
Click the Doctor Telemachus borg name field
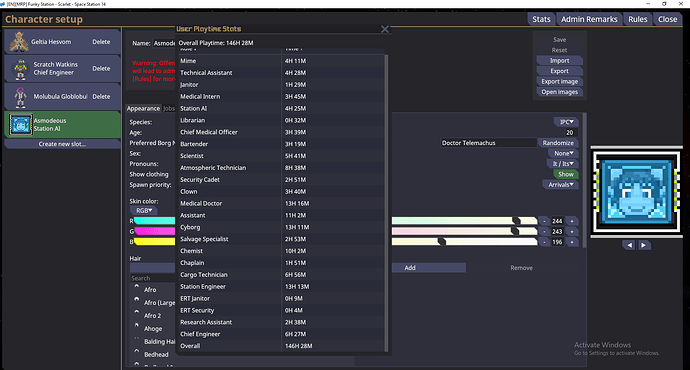pyautogui.click(x=488, y=143)
